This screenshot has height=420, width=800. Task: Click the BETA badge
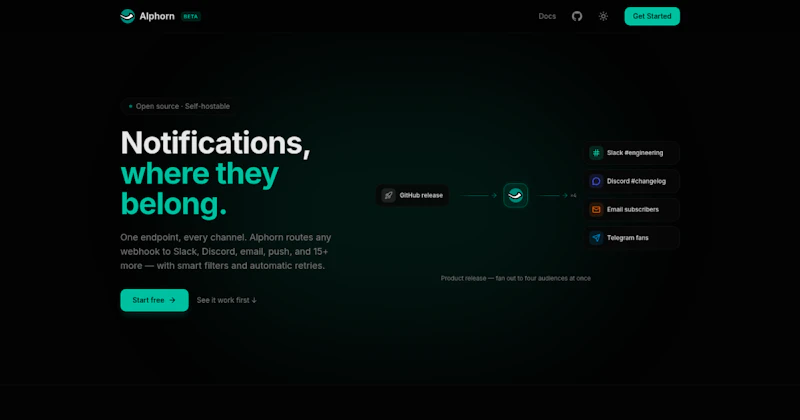[191, 16]
